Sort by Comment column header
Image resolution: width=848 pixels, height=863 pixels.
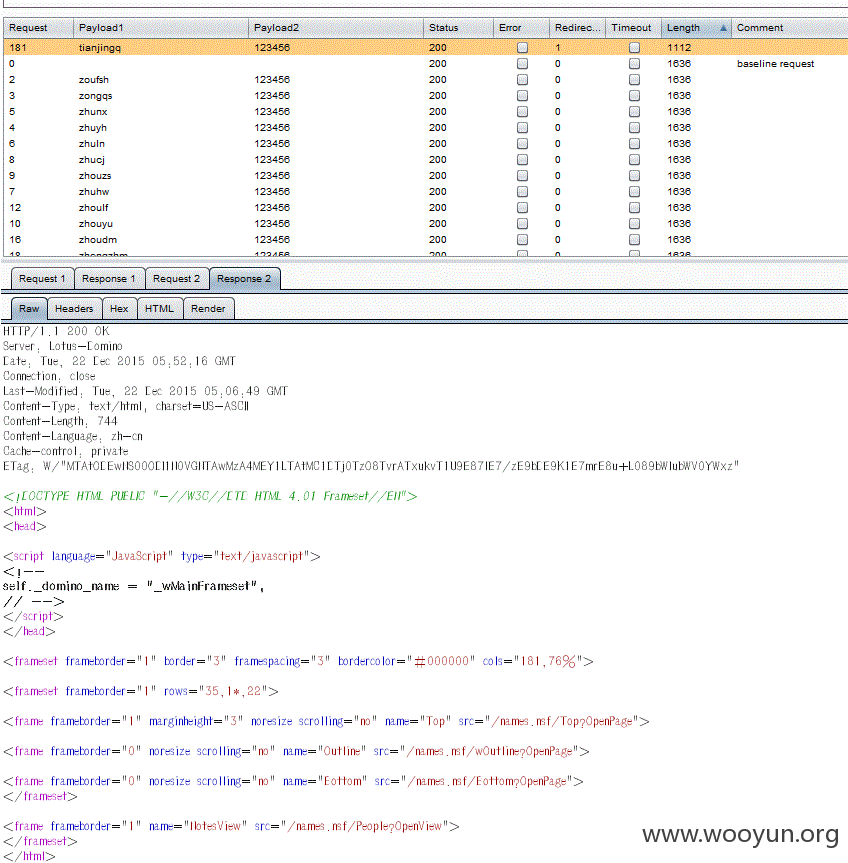[790, 28]
